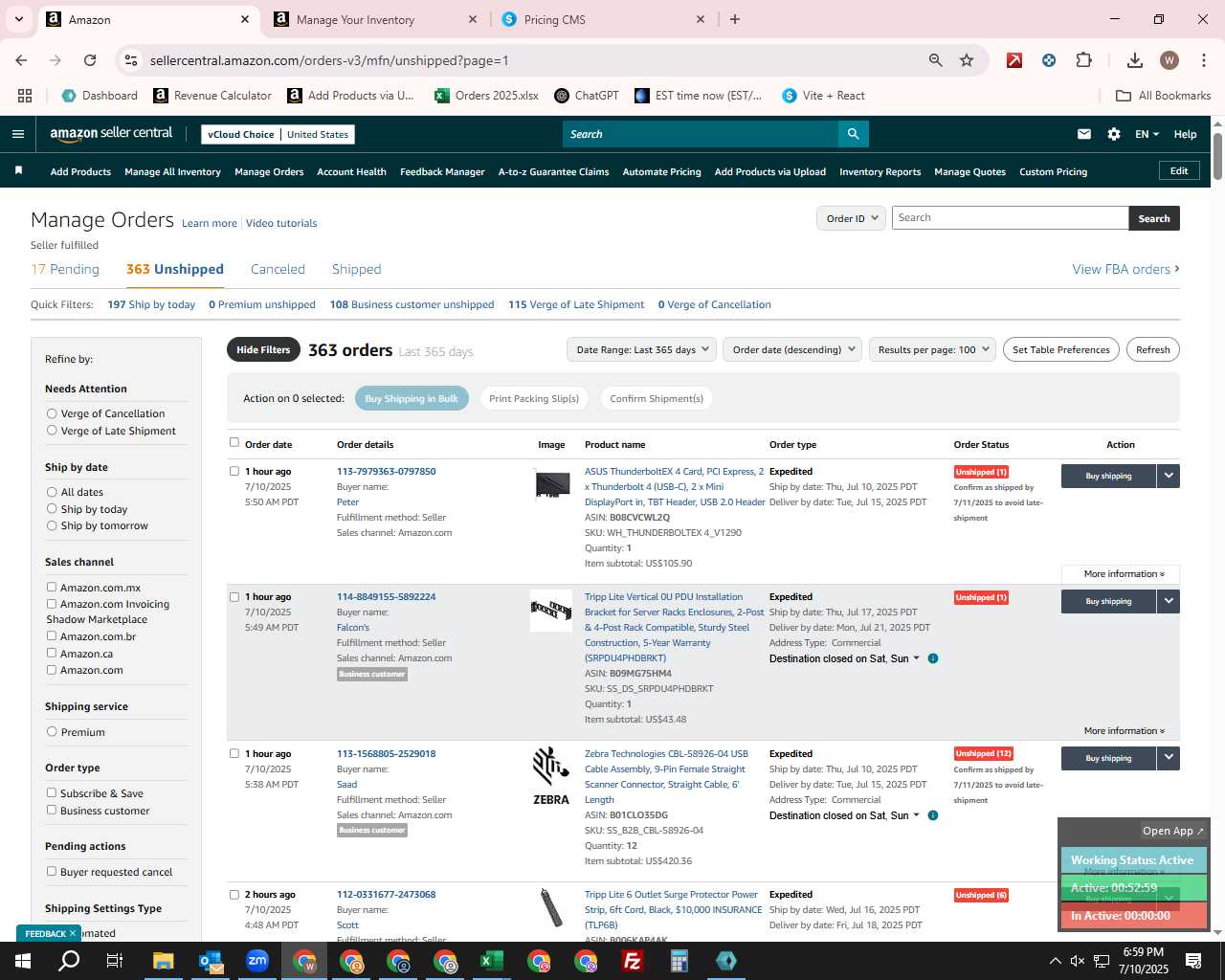Expand the arrow beside Buy shipping for Falcon's order
This screenshot has height=980, width=1225.
1168,601
